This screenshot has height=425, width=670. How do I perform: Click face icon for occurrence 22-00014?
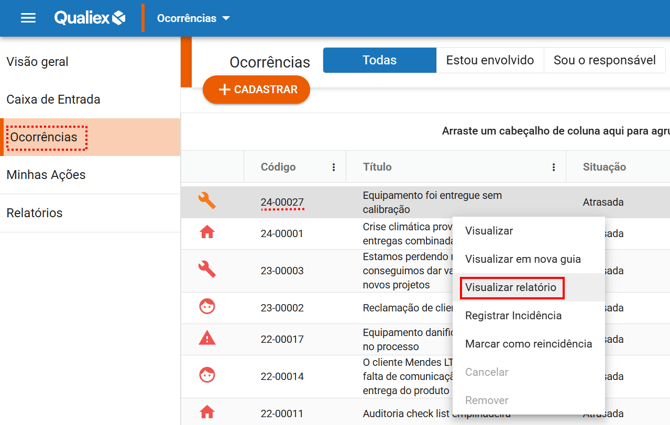pos(207,375)
